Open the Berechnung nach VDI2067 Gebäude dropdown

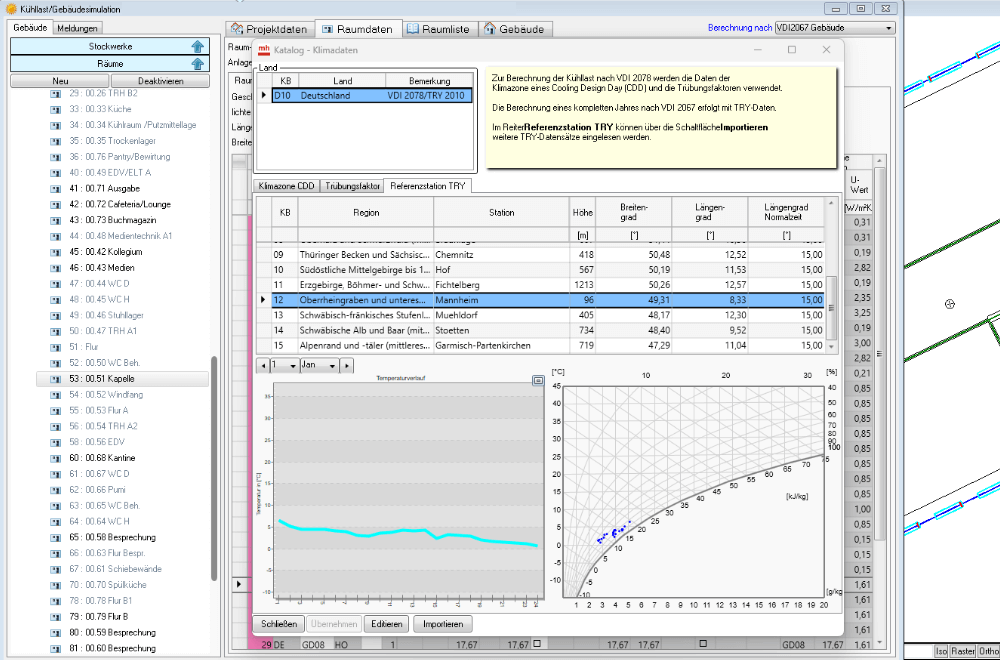click(887, 28)
